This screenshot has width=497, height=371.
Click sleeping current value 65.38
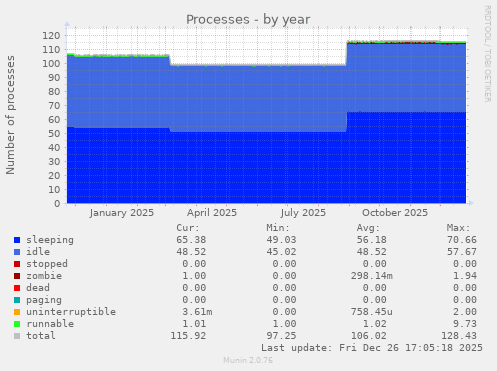click(x=191, y=240)
